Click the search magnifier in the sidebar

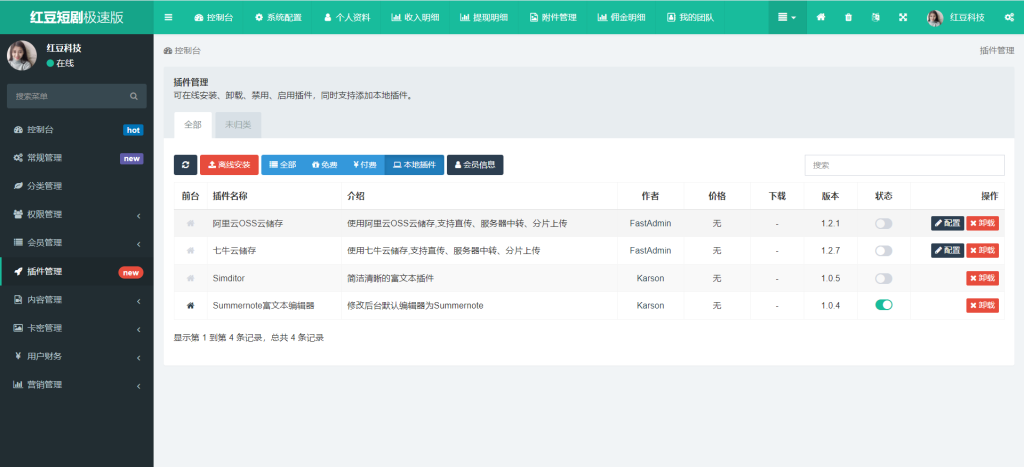134,96
